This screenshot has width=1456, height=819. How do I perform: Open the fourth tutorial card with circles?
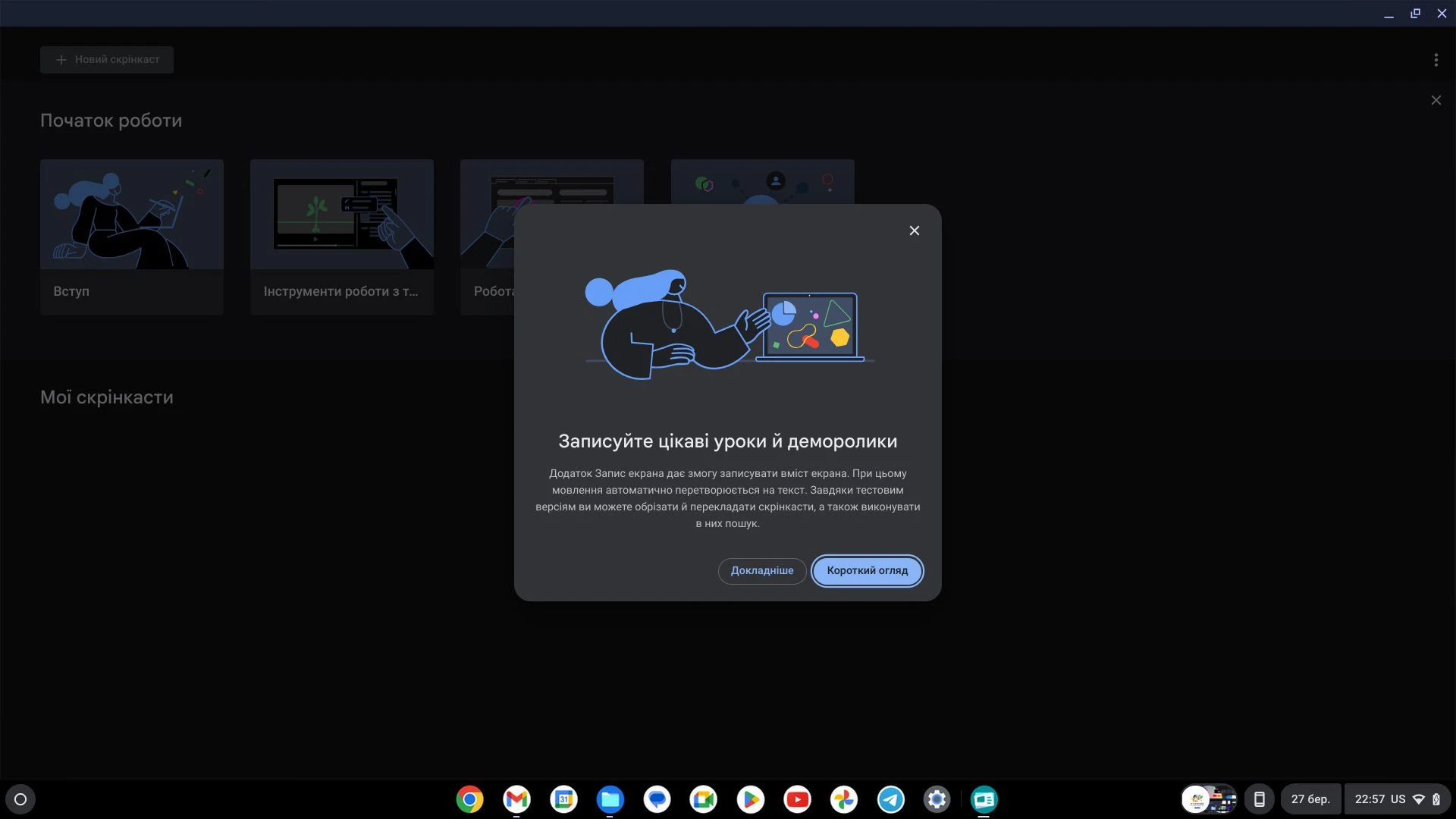click(762, 182)
